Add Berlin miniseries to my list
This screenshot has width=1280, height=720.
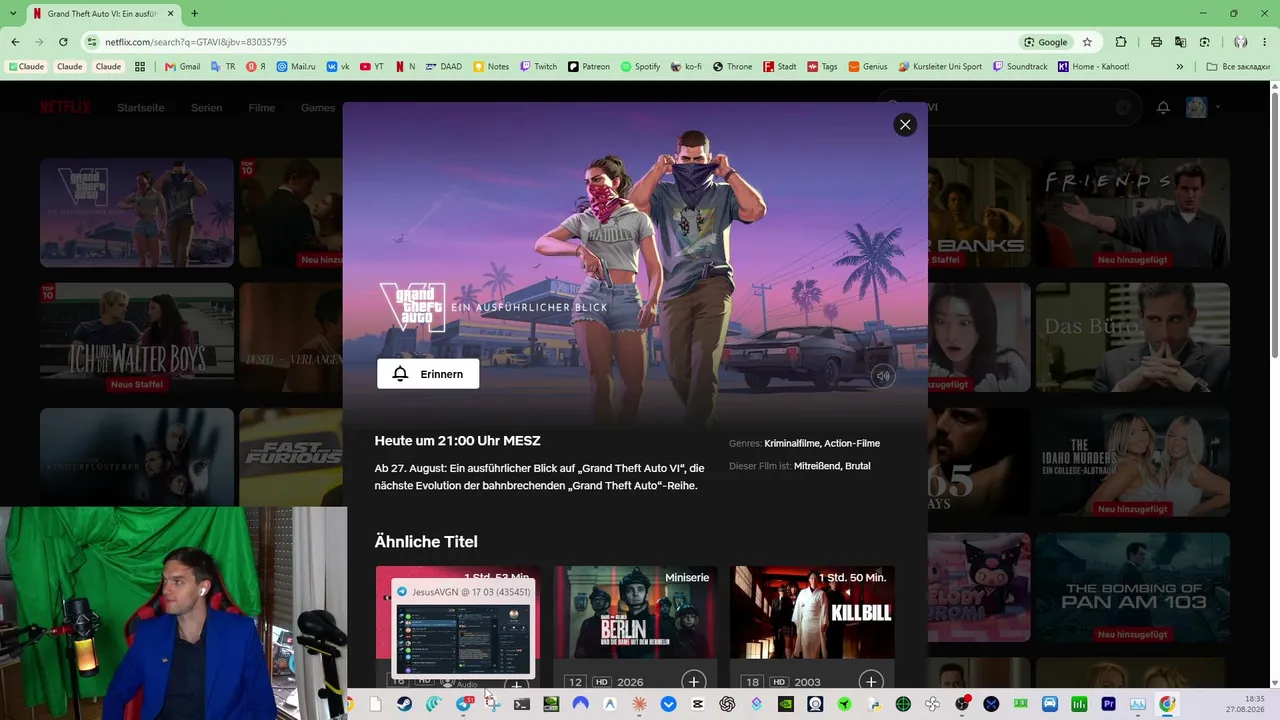click(693, 682)
